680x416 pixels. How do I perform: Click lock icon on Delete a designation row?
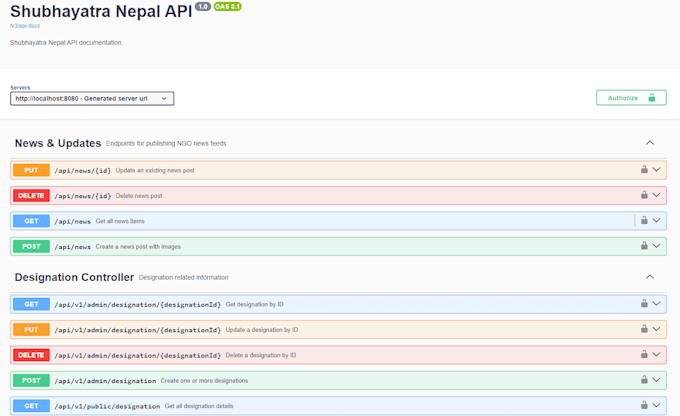pyautogui.click(x=644, y=354)
